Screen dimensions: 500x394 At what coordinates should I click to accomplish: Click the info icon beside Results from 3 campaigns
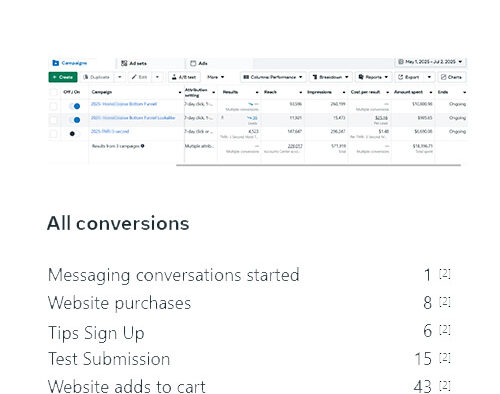point(143,146)
